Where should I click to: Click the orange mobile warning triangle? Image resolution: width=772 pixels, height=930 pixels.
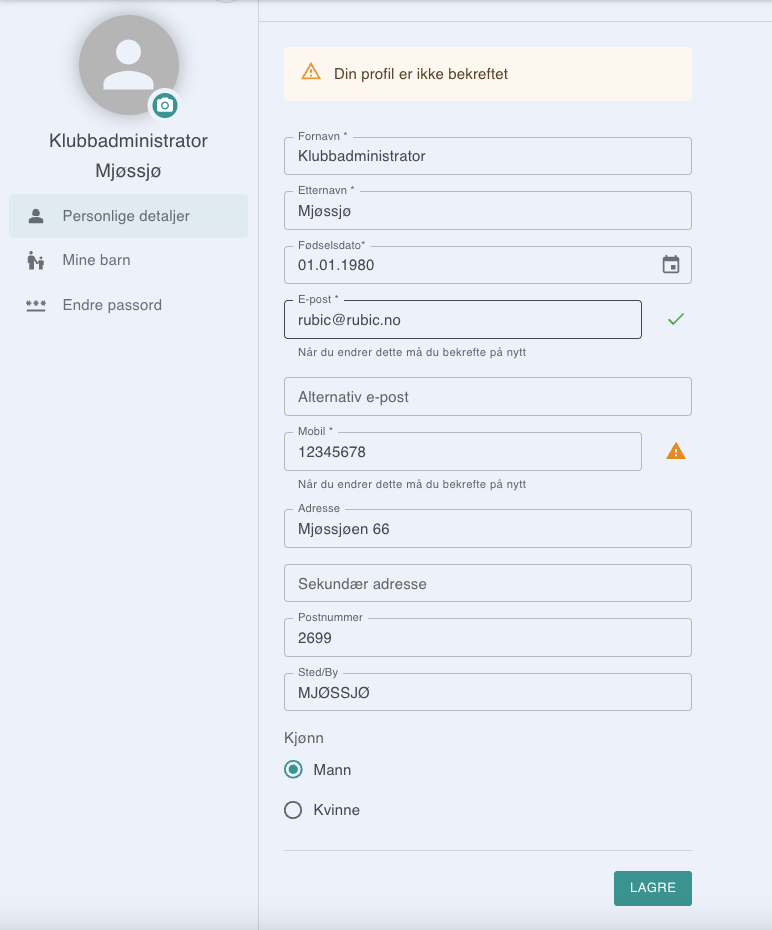pyautogui.click(x=676, y=451)
